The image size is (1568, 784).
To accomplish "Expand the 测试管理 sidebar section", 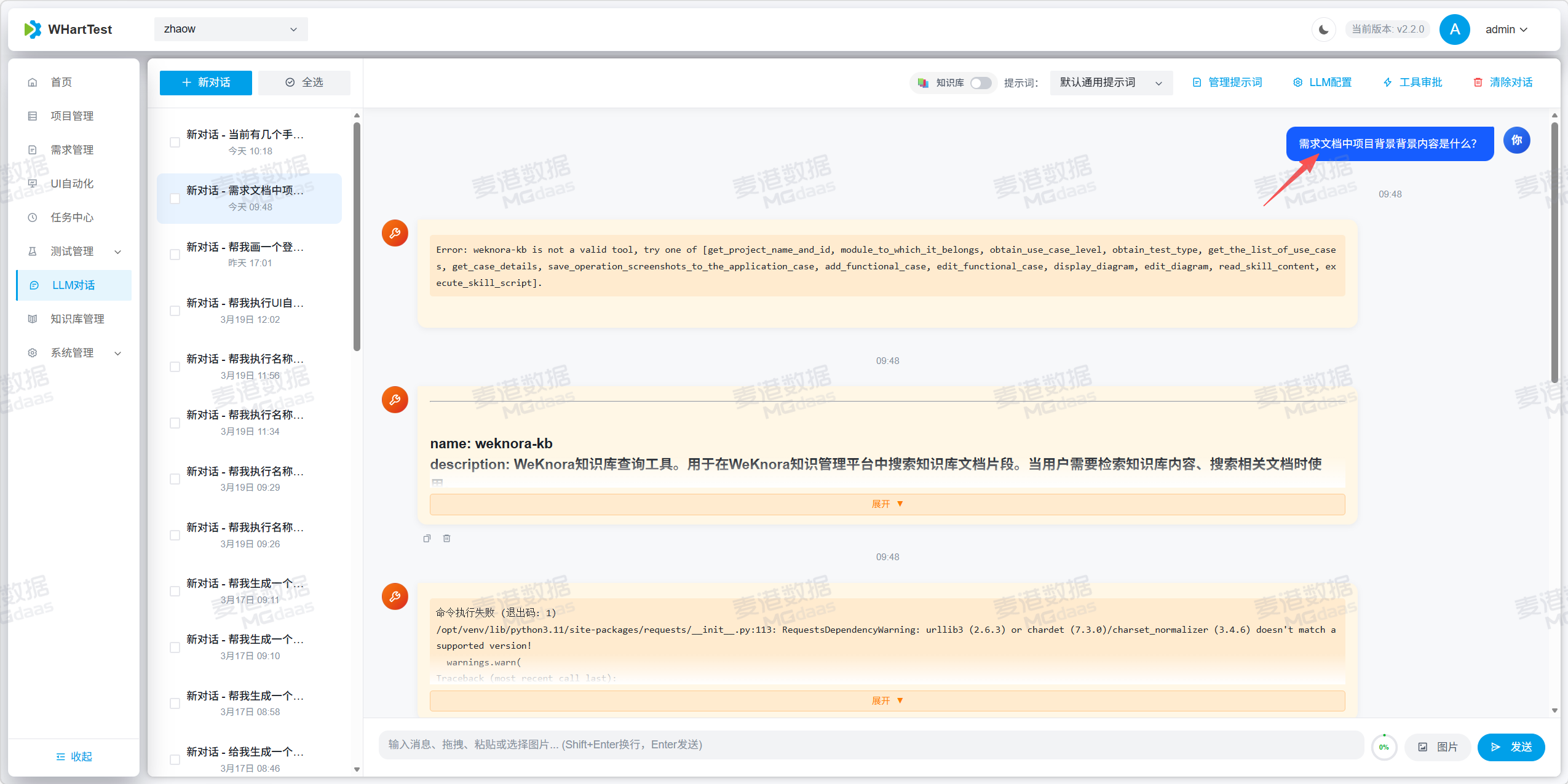I will 73,251.
